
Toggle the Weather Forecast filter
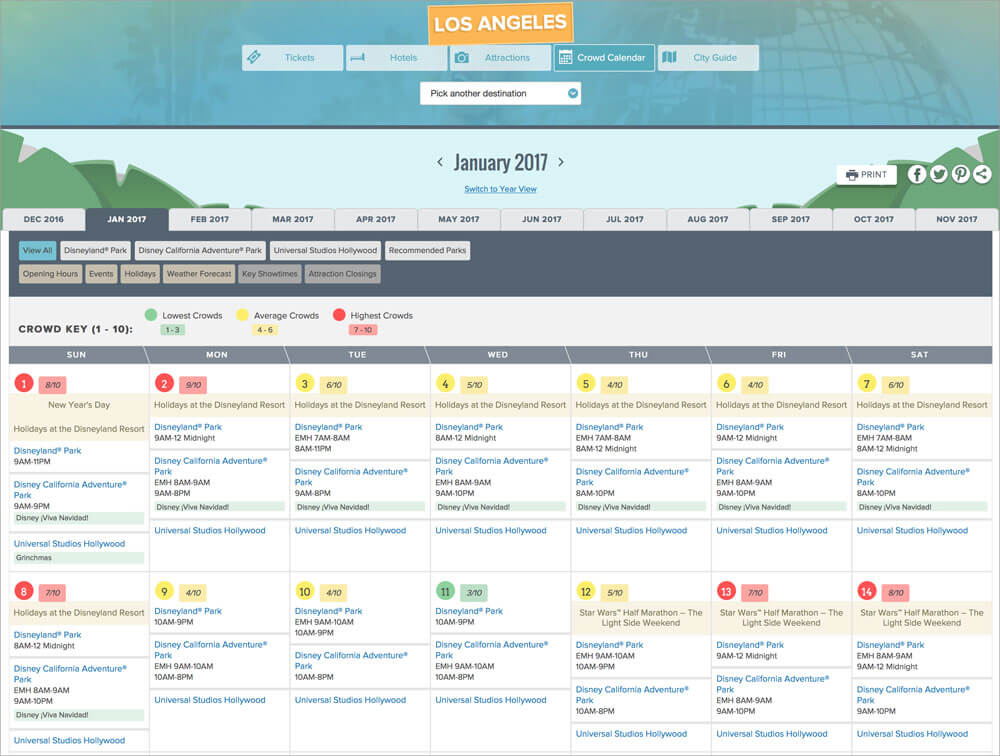tap(198, 273)
